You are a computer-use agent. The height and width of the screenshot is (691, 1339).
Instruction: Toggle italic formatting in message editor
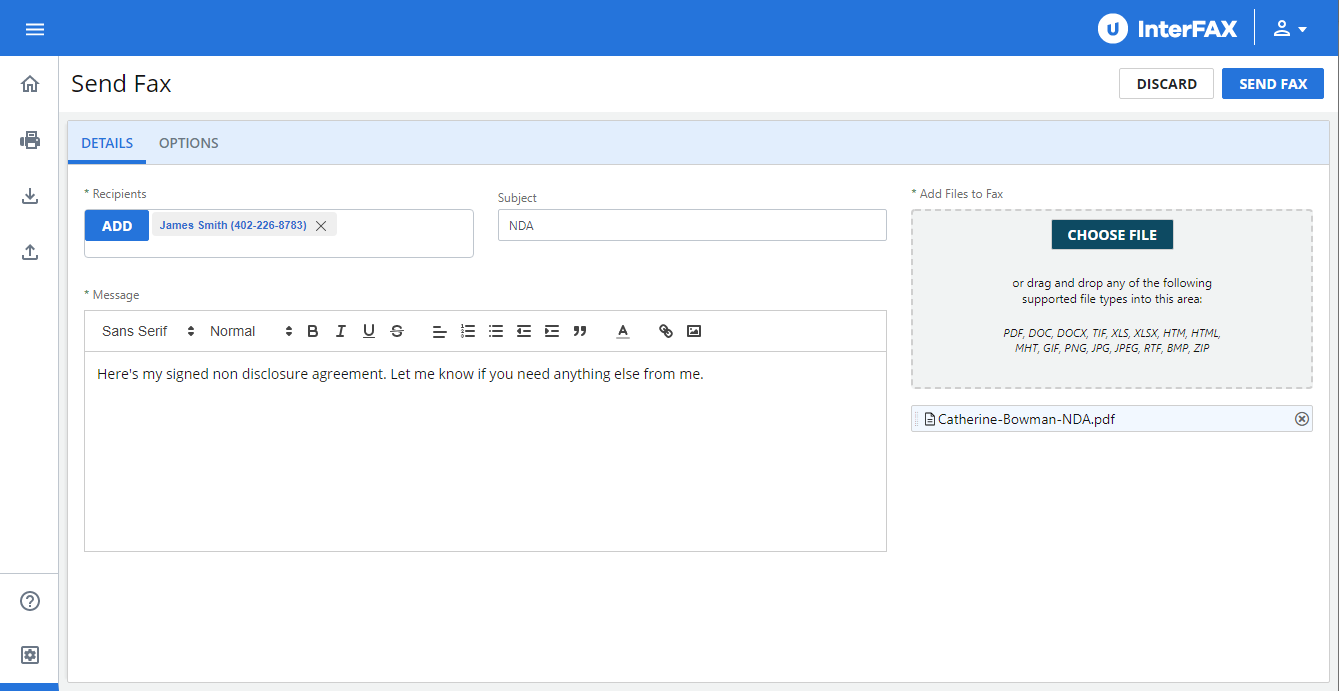[341, 331]
